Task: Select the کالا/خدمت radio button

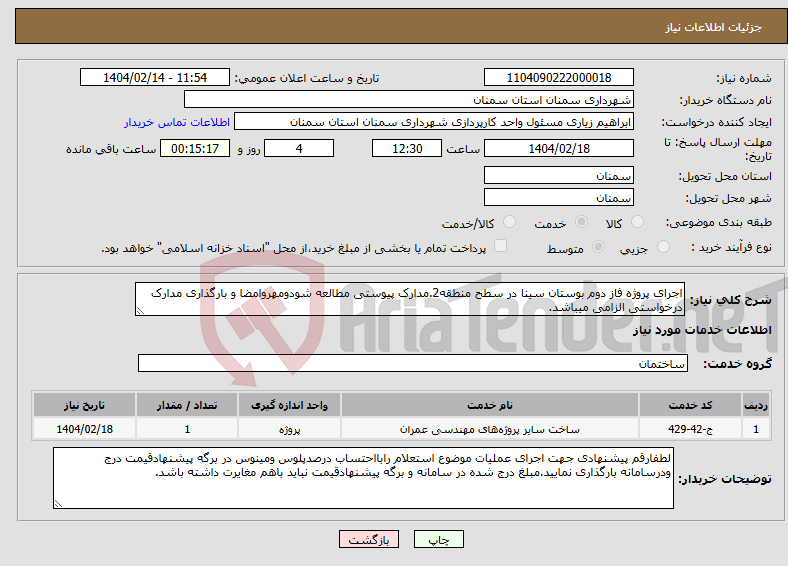Action: (x=510, y=222)
